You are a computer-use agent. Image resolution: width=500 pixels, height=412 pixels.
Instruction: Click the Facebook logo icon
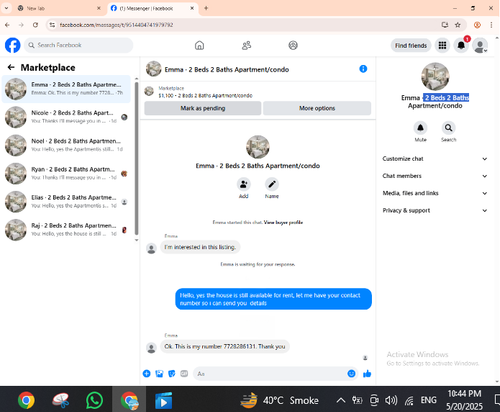pyautogui.click(x=13, y=45)
